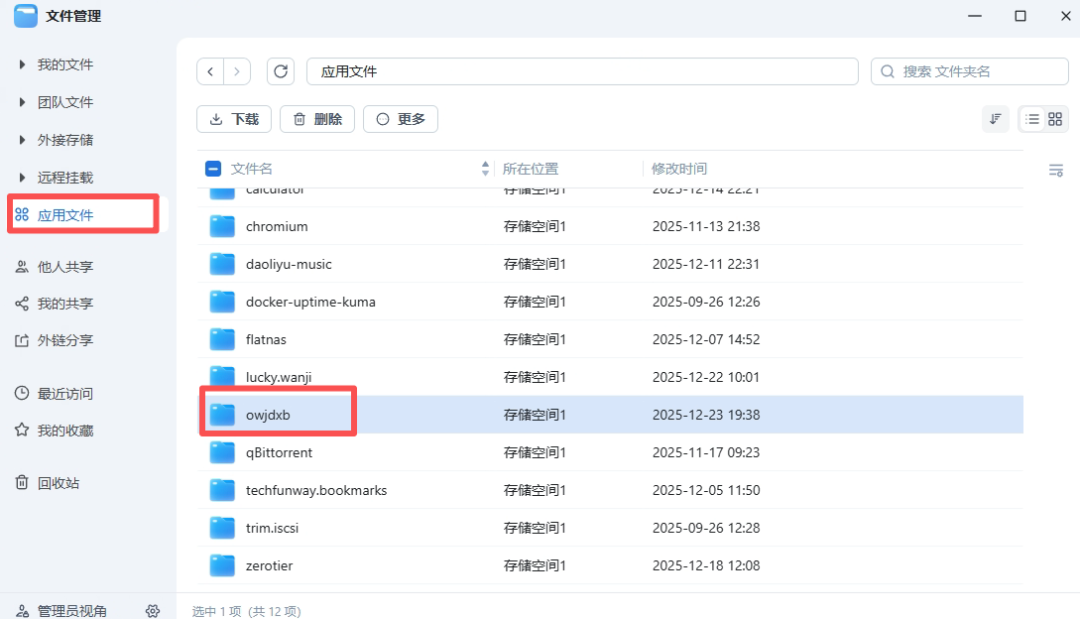
Task: Select 他人共享 in the sidebar
Action: [x=63, y=266]
